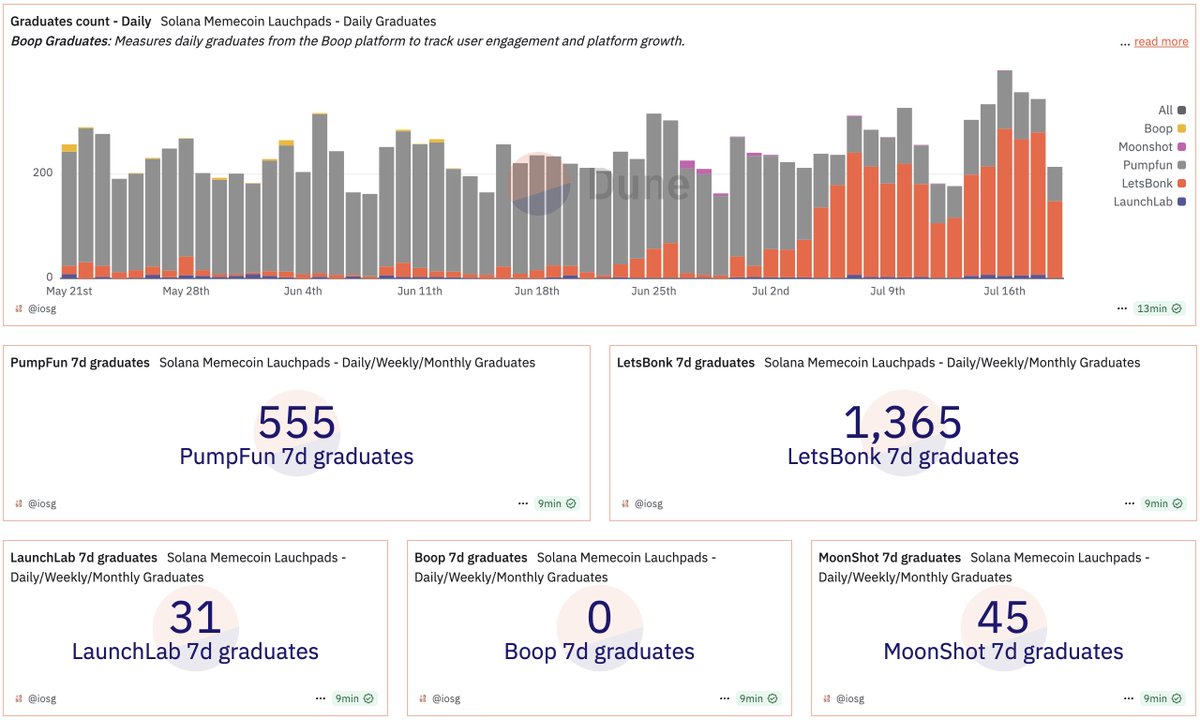
Task: Click the 9min refresh badge on the PumpFun panel
Action: [558, 503]
